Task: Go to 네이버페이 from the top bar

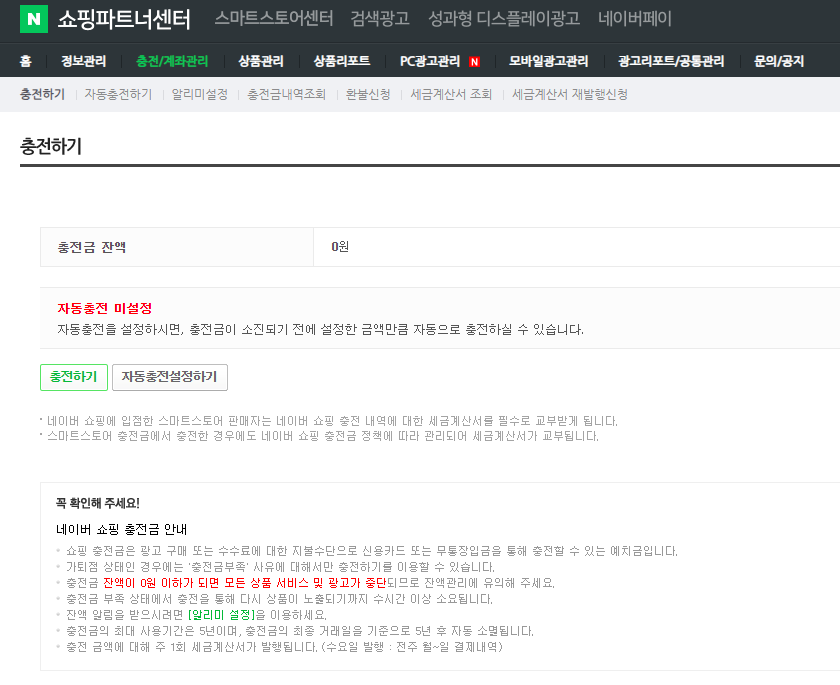Action: coord(631,17)
